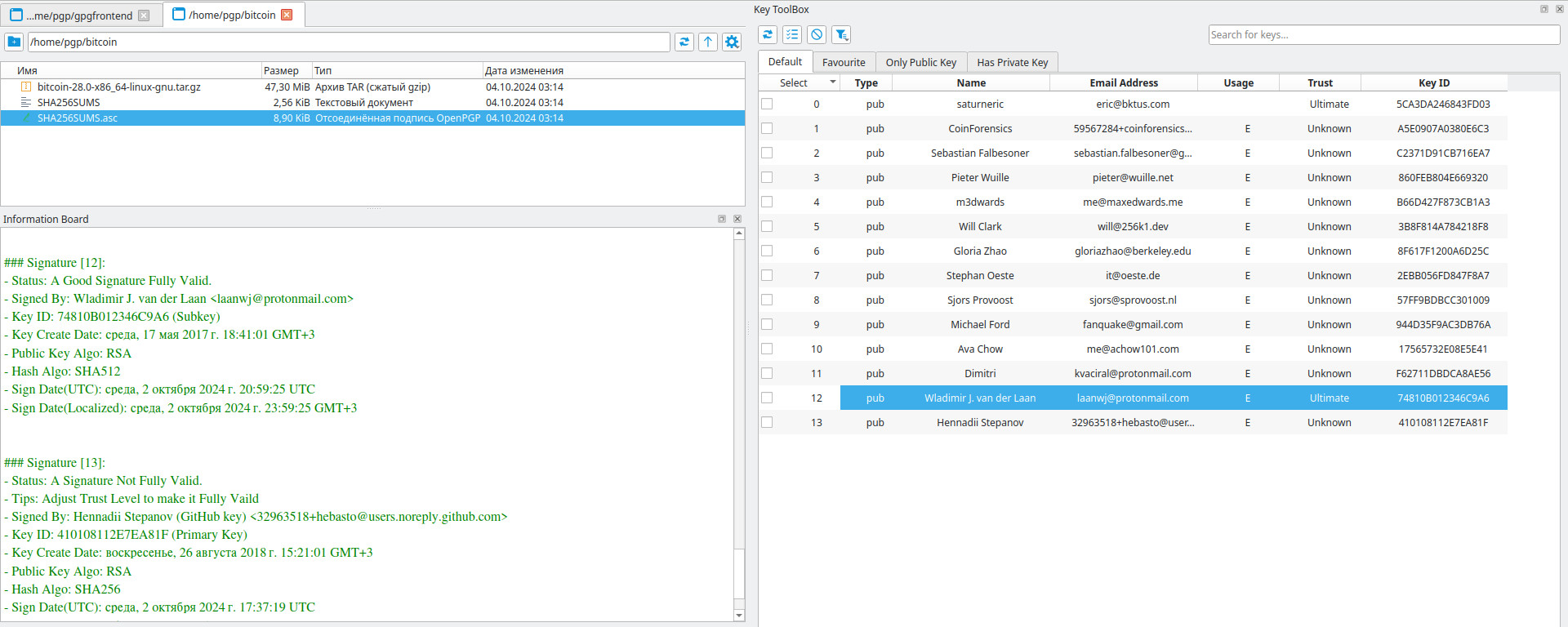Open file browser gear options
Screen dimensions: 1568x627
coord(732,42)
